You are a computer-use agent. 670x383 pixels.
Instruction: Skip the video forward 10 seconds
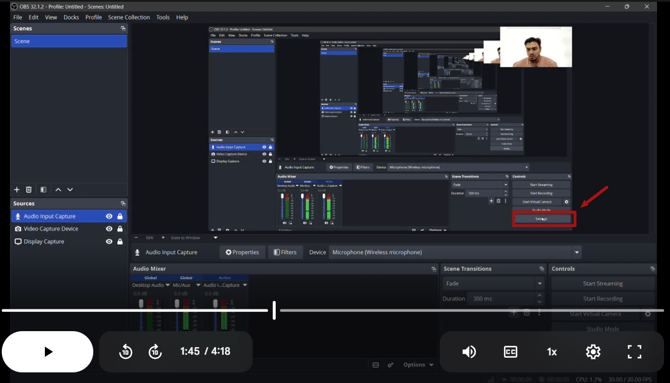pyautogui.click(x=155, y=352)
